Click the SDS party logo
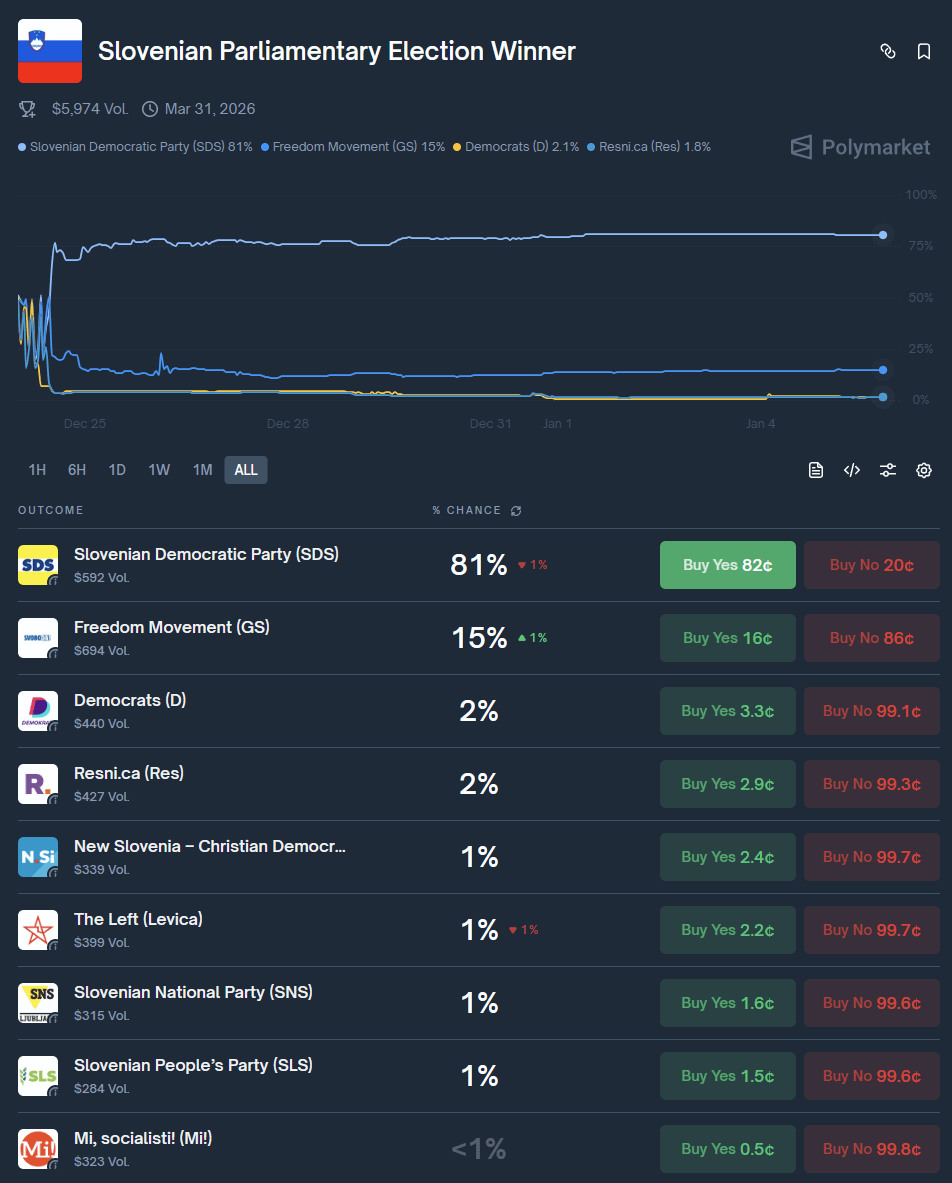The width and height of the screenshot is (952, 1183). [x=38, y=565]
